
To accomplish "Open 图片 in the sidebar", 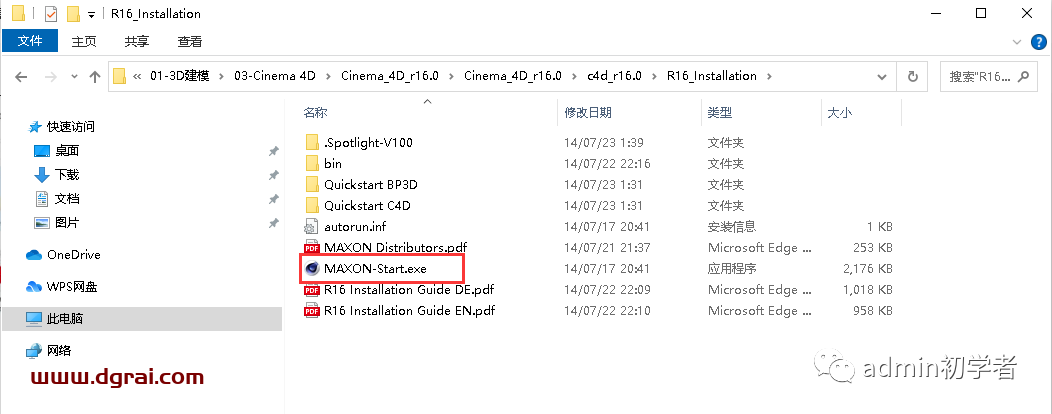I will click(67, 222).
